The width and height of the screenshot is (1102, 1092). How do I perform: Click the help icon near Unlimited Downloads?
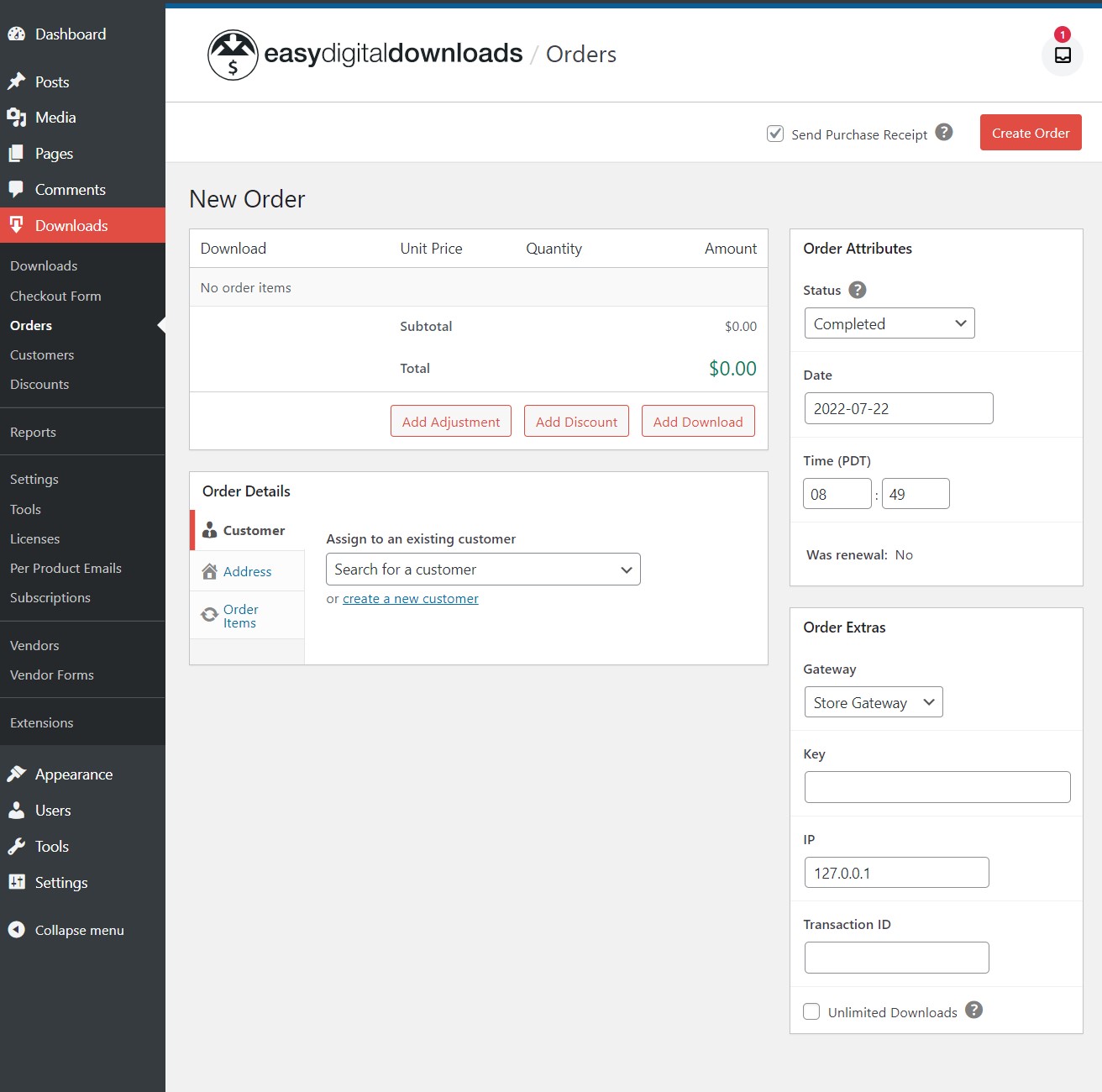pyautogui.click(x=974, y=1011)
